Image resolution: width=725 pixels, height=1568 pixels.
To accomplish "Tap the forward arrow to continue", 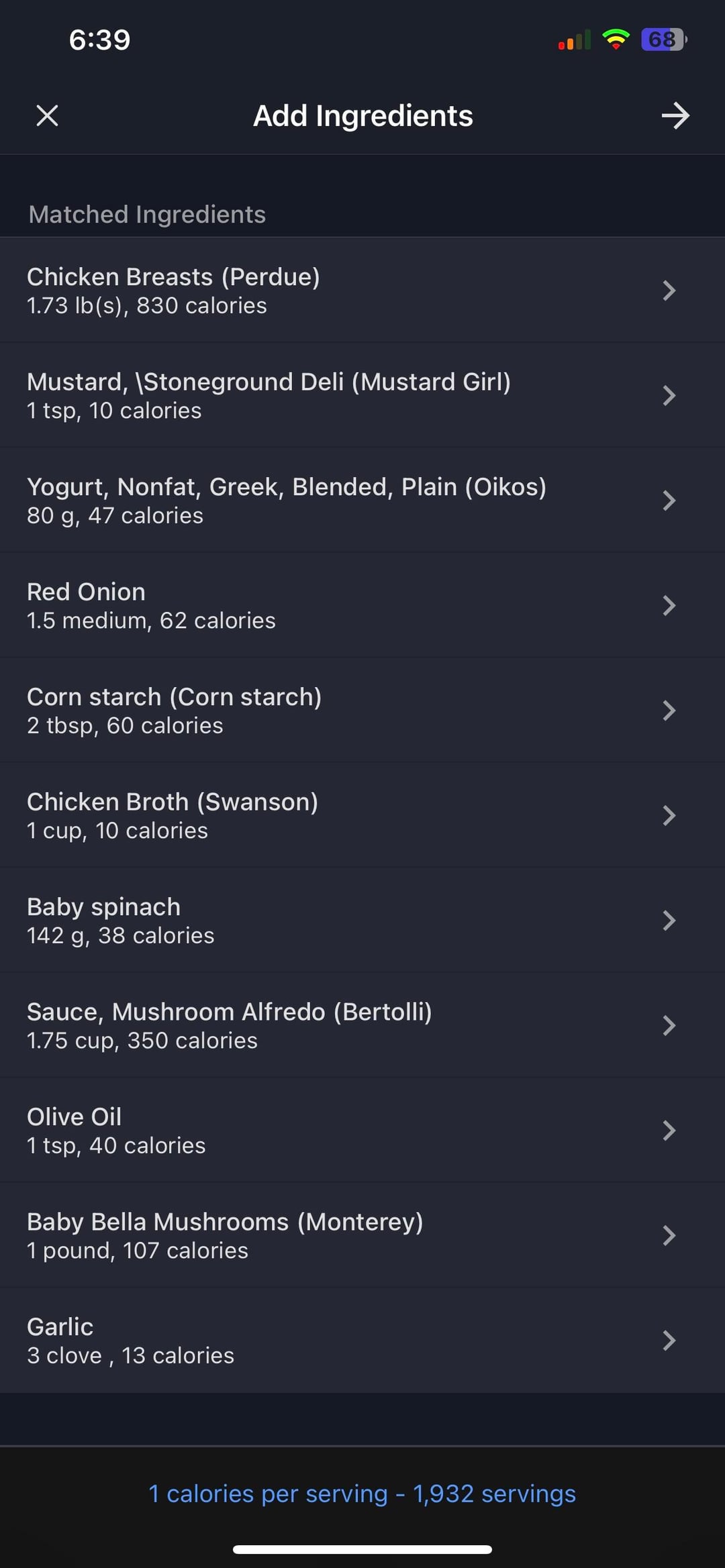I will pos(675,115).
